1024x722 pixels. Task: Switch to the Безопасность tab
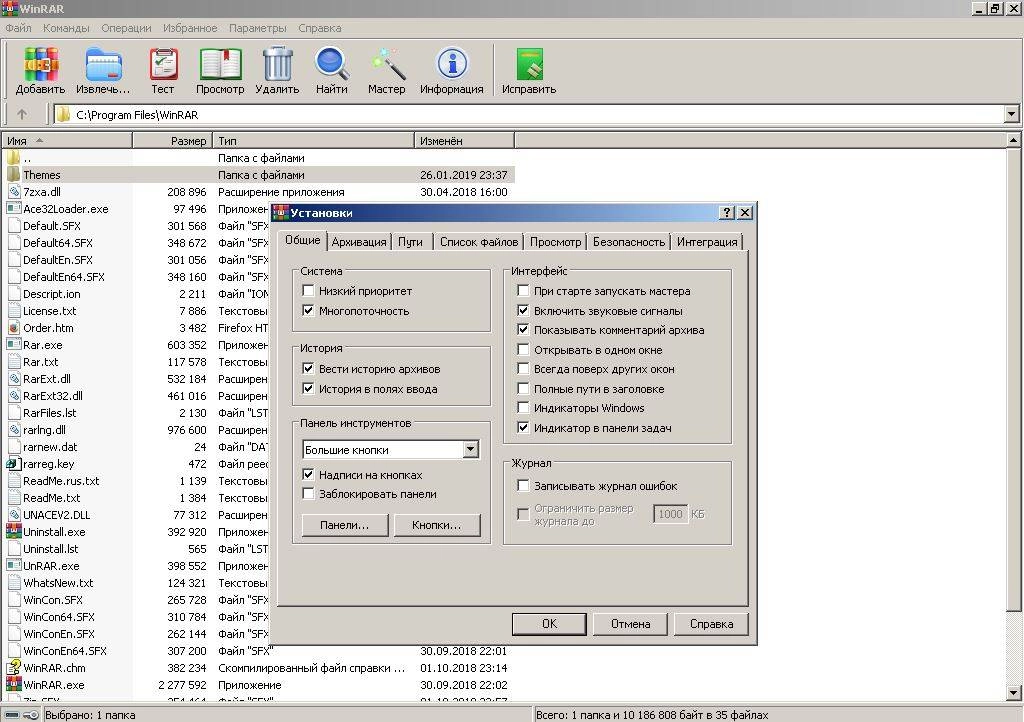pos(629,242)
